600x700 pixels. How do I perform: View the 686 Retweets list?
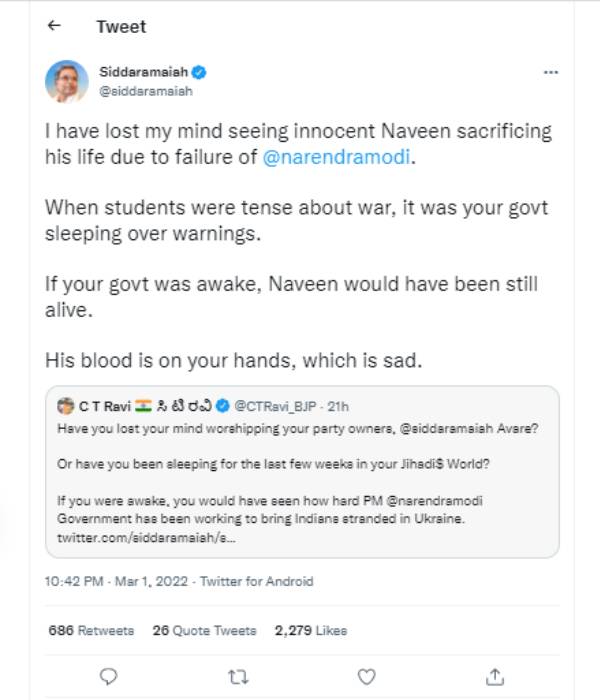pyautogui.click(x=91, y=631)
